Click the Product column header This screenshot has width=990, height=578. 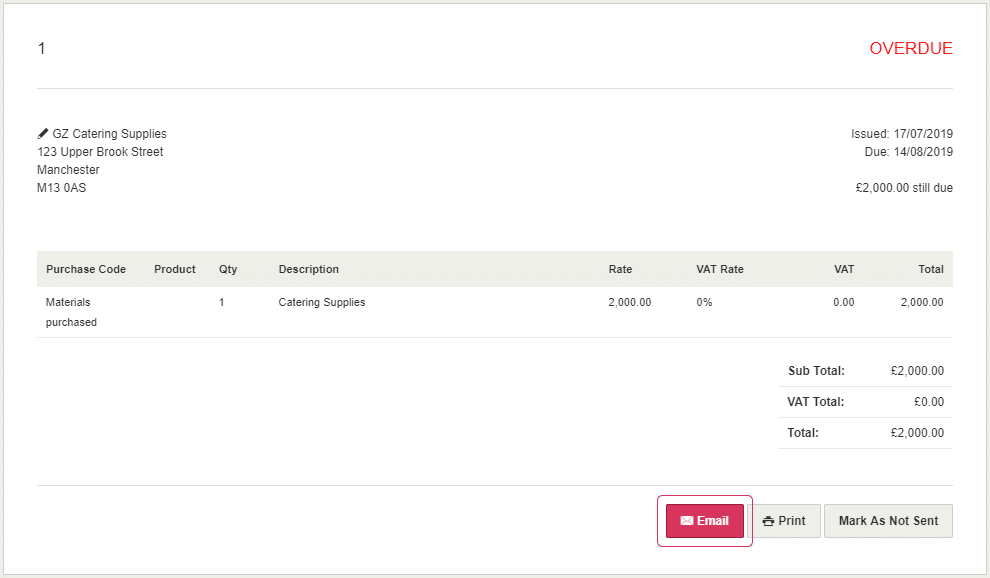(175, 269)
